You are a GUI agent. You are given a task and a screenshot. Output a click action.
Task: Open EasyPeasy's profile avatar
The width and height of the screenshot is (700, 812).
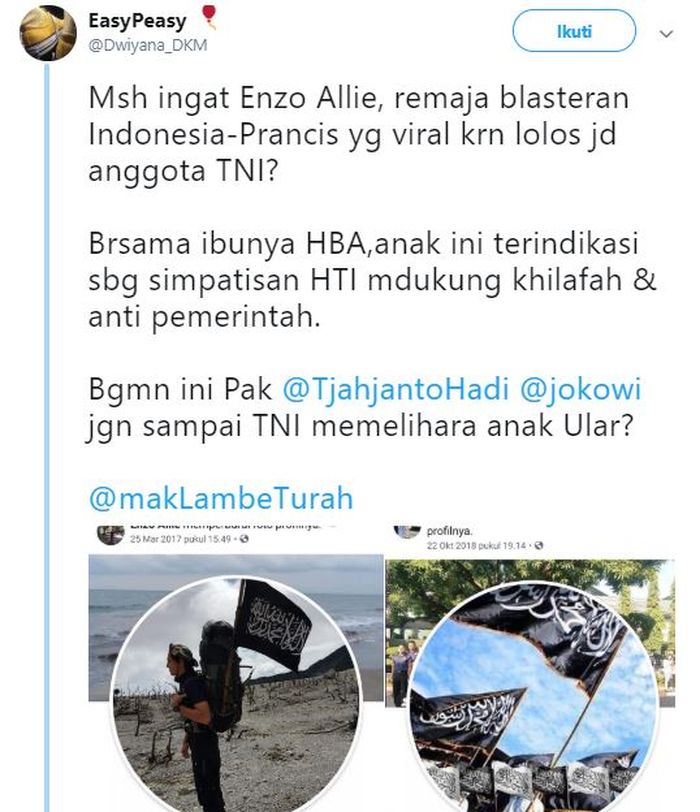click(x=48, y=33)
